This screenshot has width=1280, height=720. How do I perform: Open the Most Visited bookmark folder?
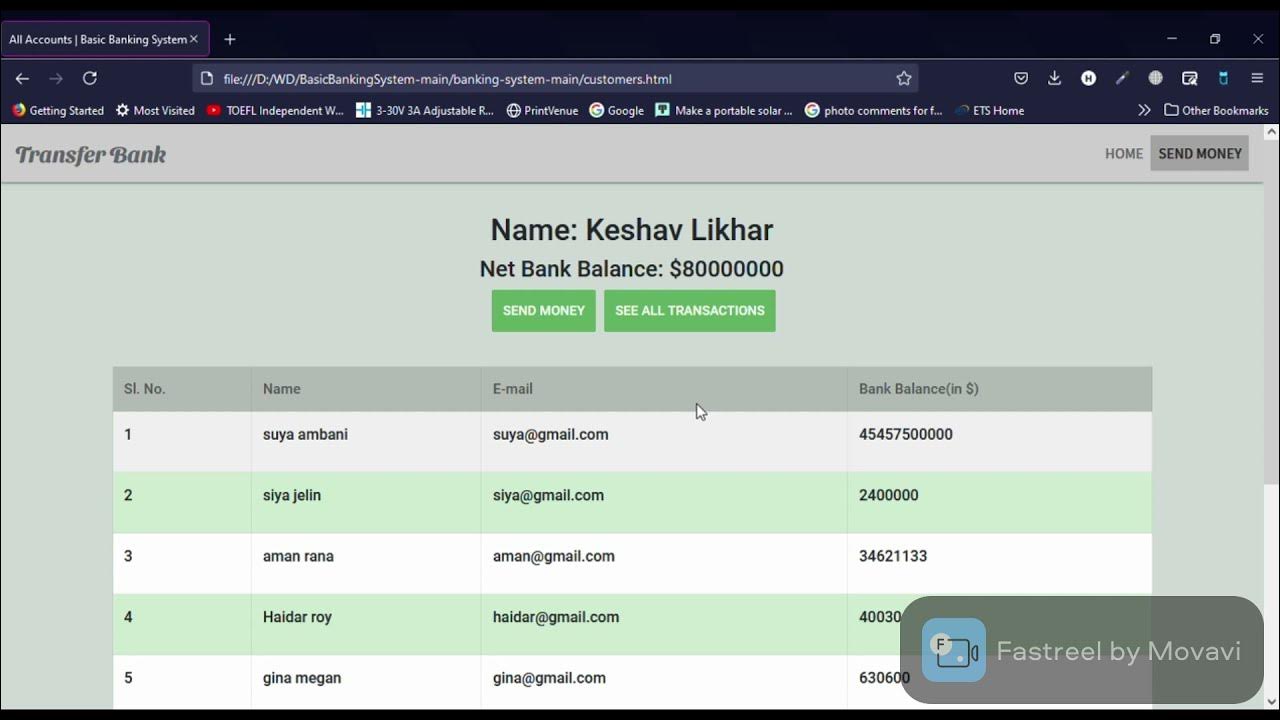pos(155,110)
